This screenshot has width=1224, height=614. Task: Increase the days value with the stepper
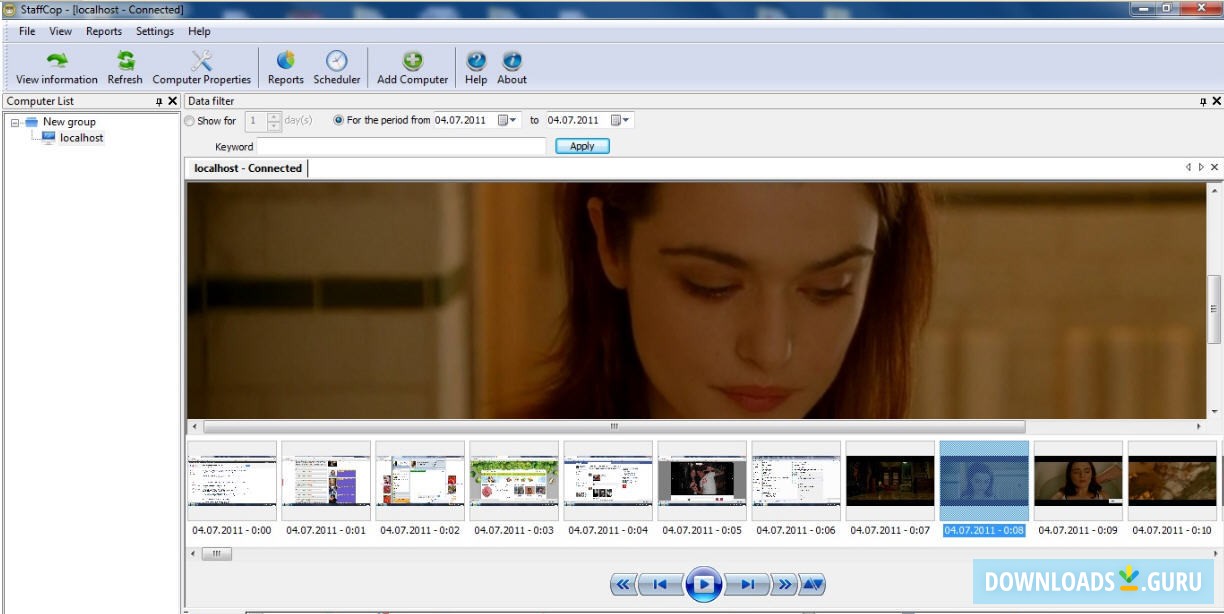coord(275,116)
